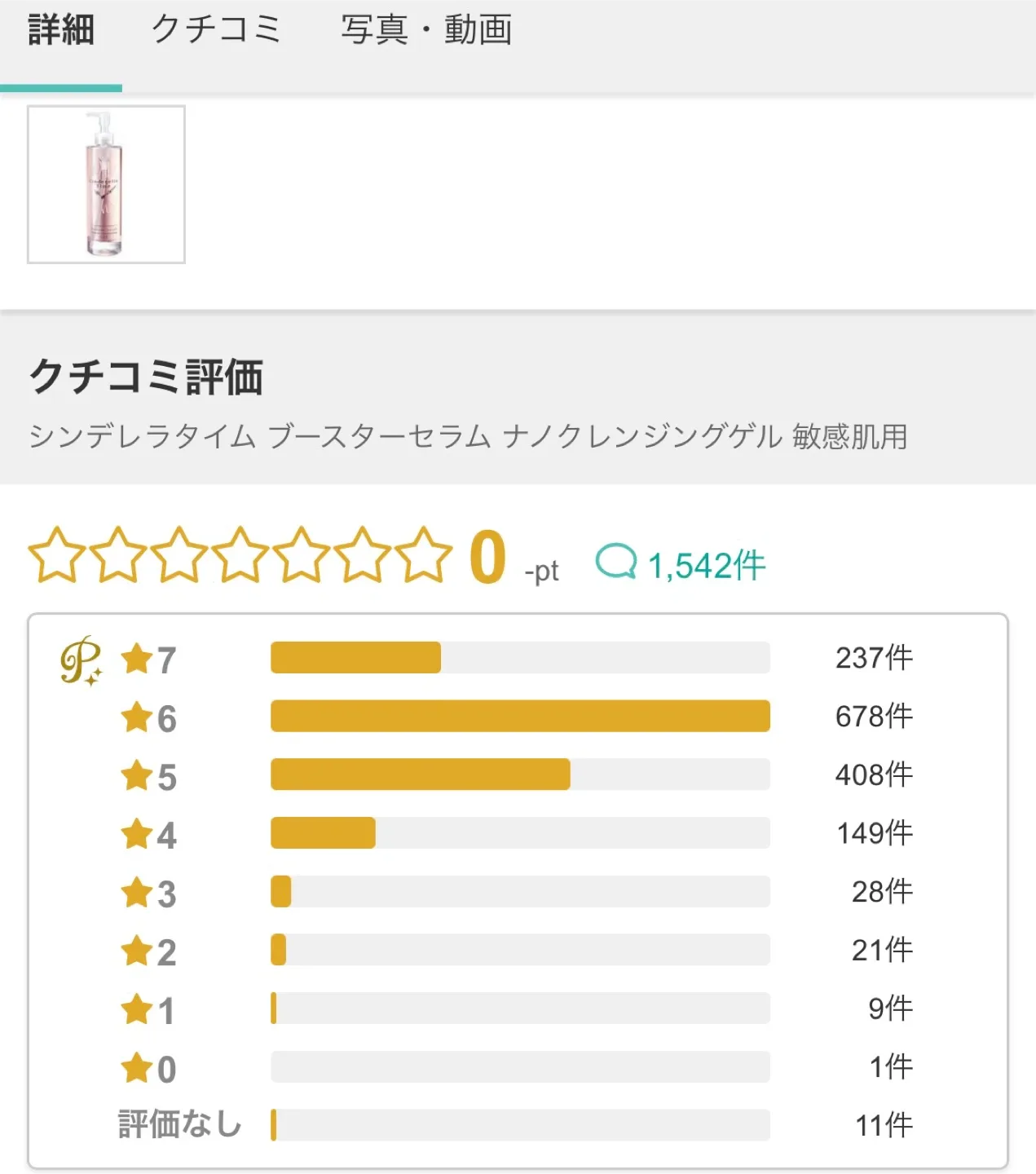Screen dimensions: 1036x1174
Task: Toggle the 評価なし rating filter row
Action: pos(178,1123)
